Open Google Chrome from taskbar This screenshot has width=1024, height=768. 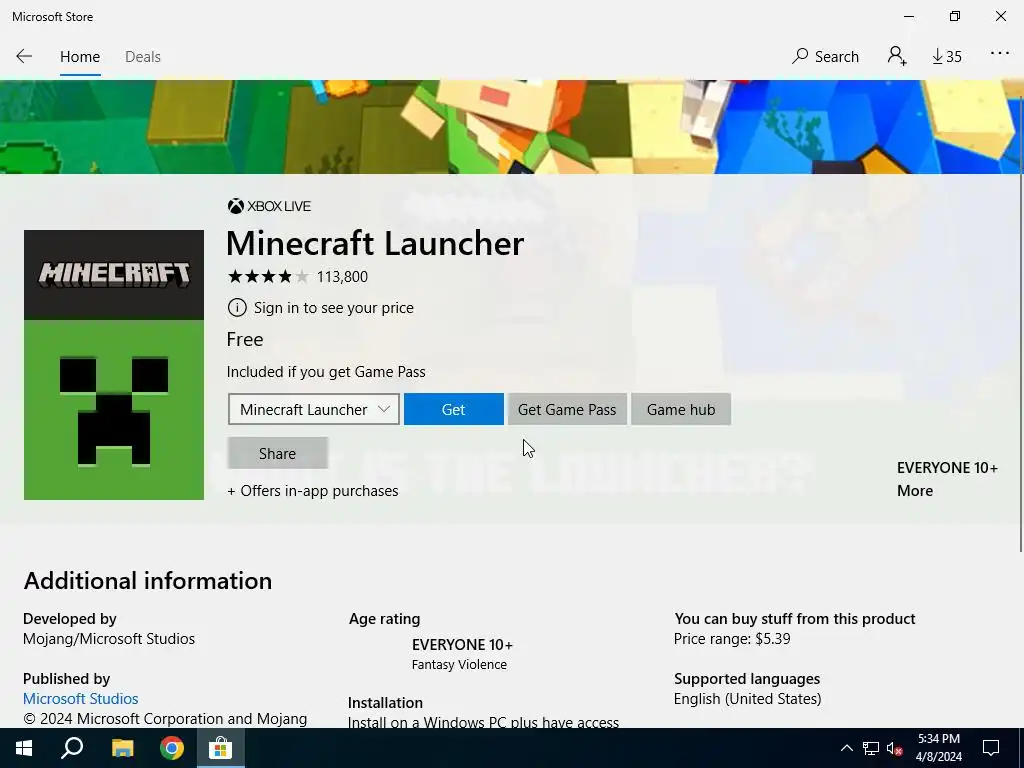tap(172, 748)
